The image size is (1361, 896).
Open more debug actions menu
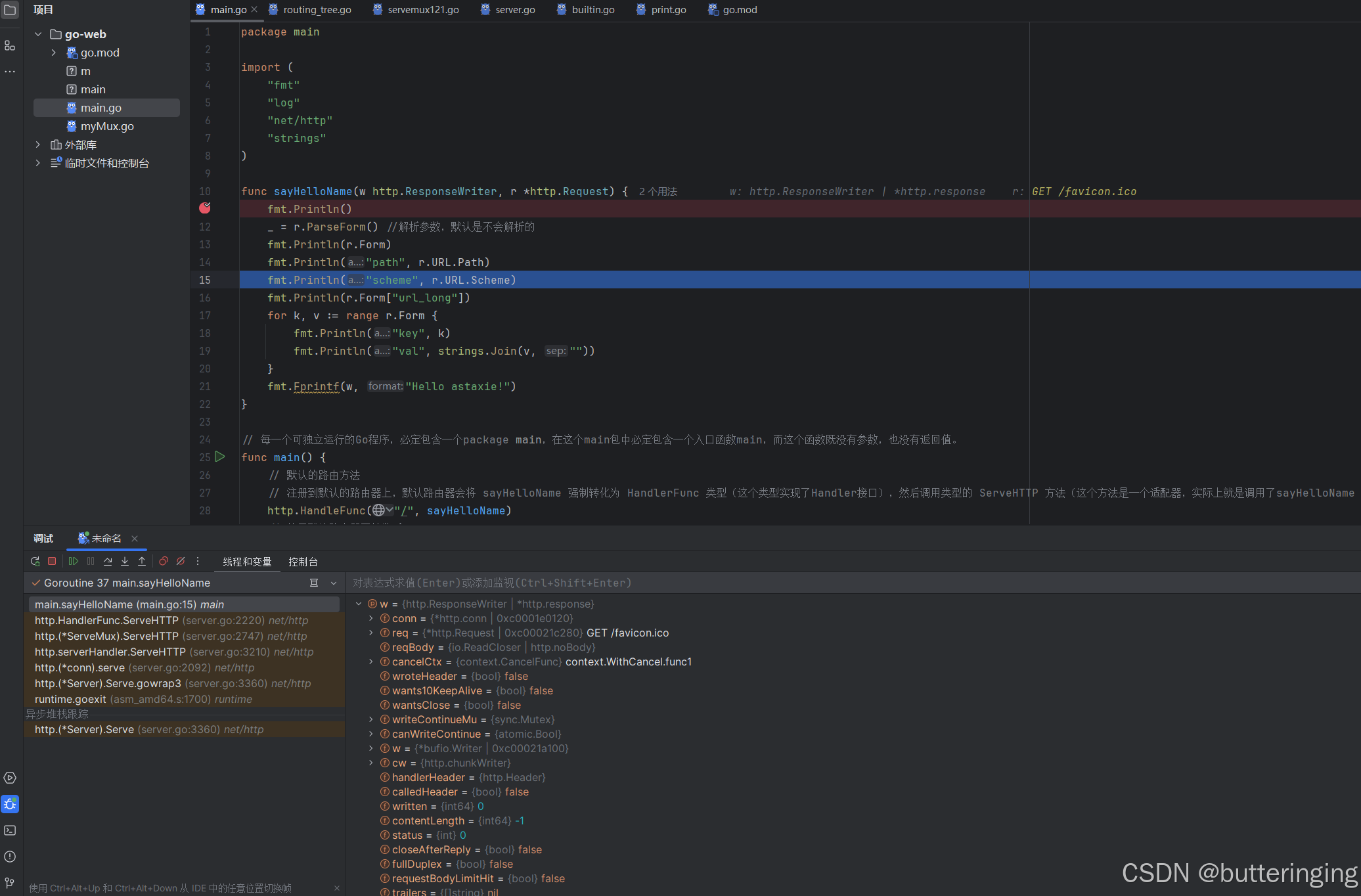[198, 562]
